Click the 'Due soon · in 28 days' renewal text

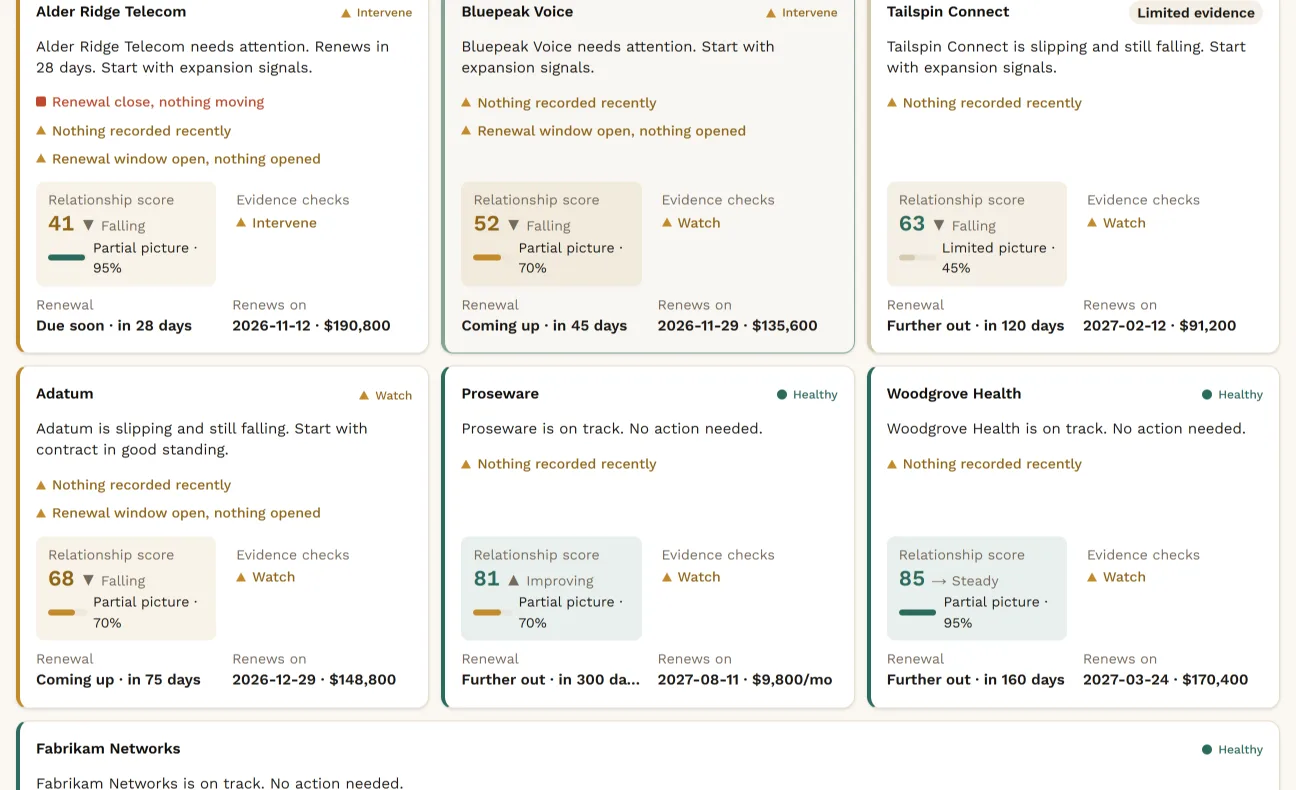[114, 326]
